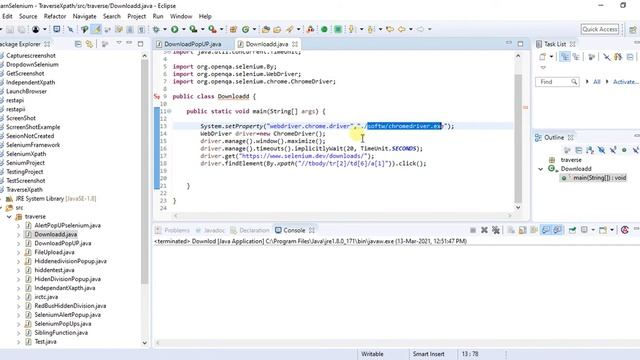The height and width of the screenshot is (360, 640).
Task: Click the Quick Access search field
Action: pyautogui.click(x=600, y=29)
